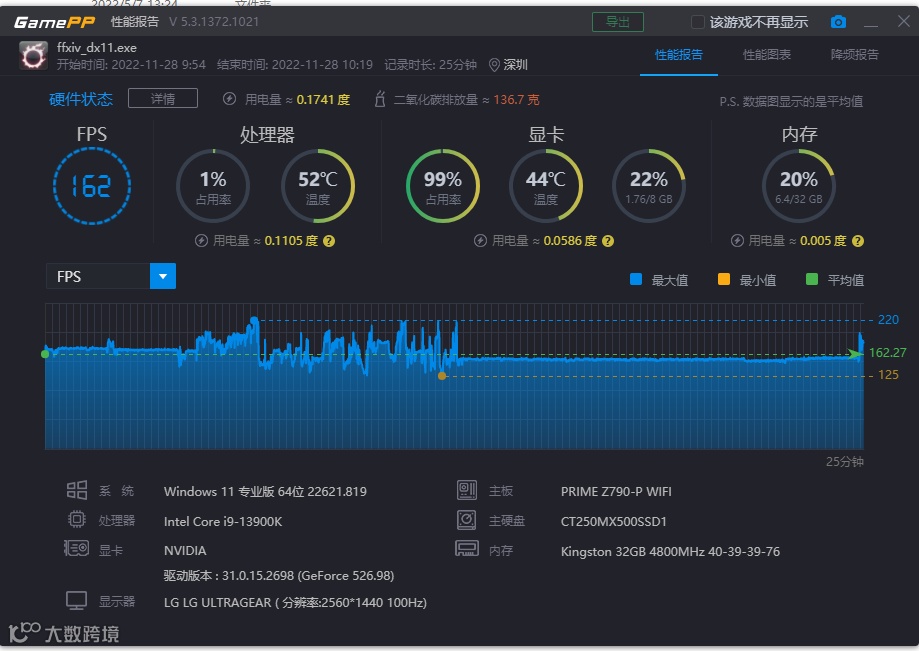Click the carbon dioxide emission icon
The image size is (919, 651).
point(380,99)
